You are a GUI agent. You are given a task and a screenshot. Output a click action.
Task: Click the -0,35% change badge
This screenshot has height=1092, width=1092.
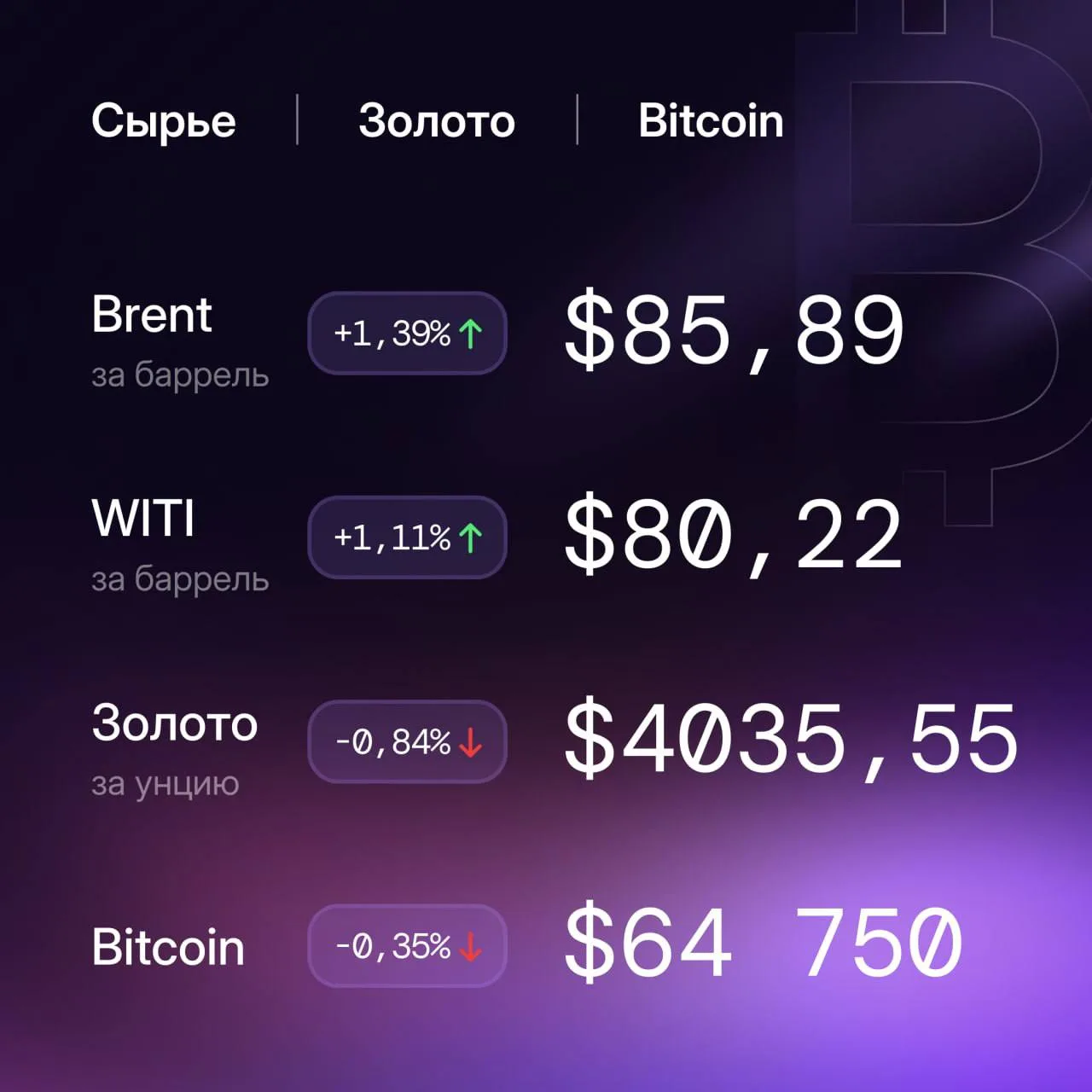tap(408, 946)
